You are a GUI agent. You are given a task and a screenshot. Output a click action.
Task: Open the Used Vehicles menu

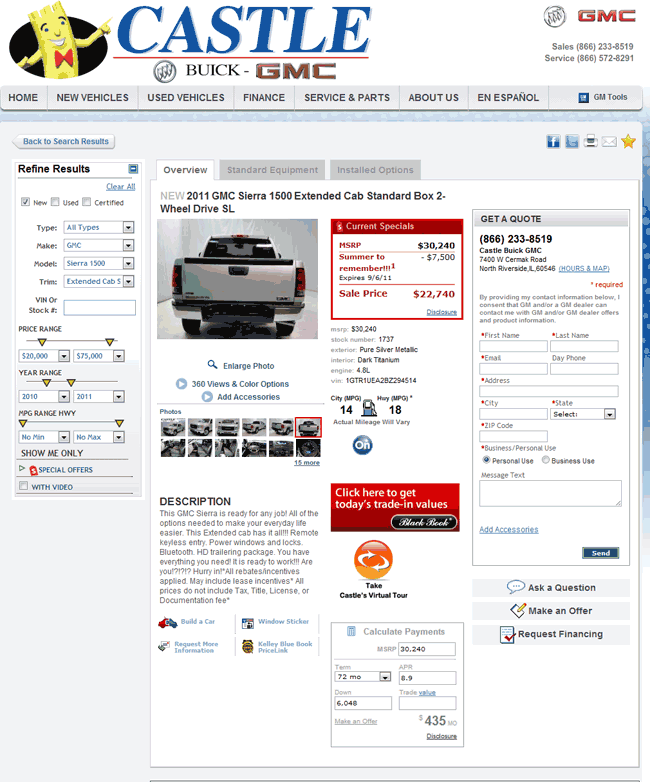pyautogui.click(x=186, y=98)
